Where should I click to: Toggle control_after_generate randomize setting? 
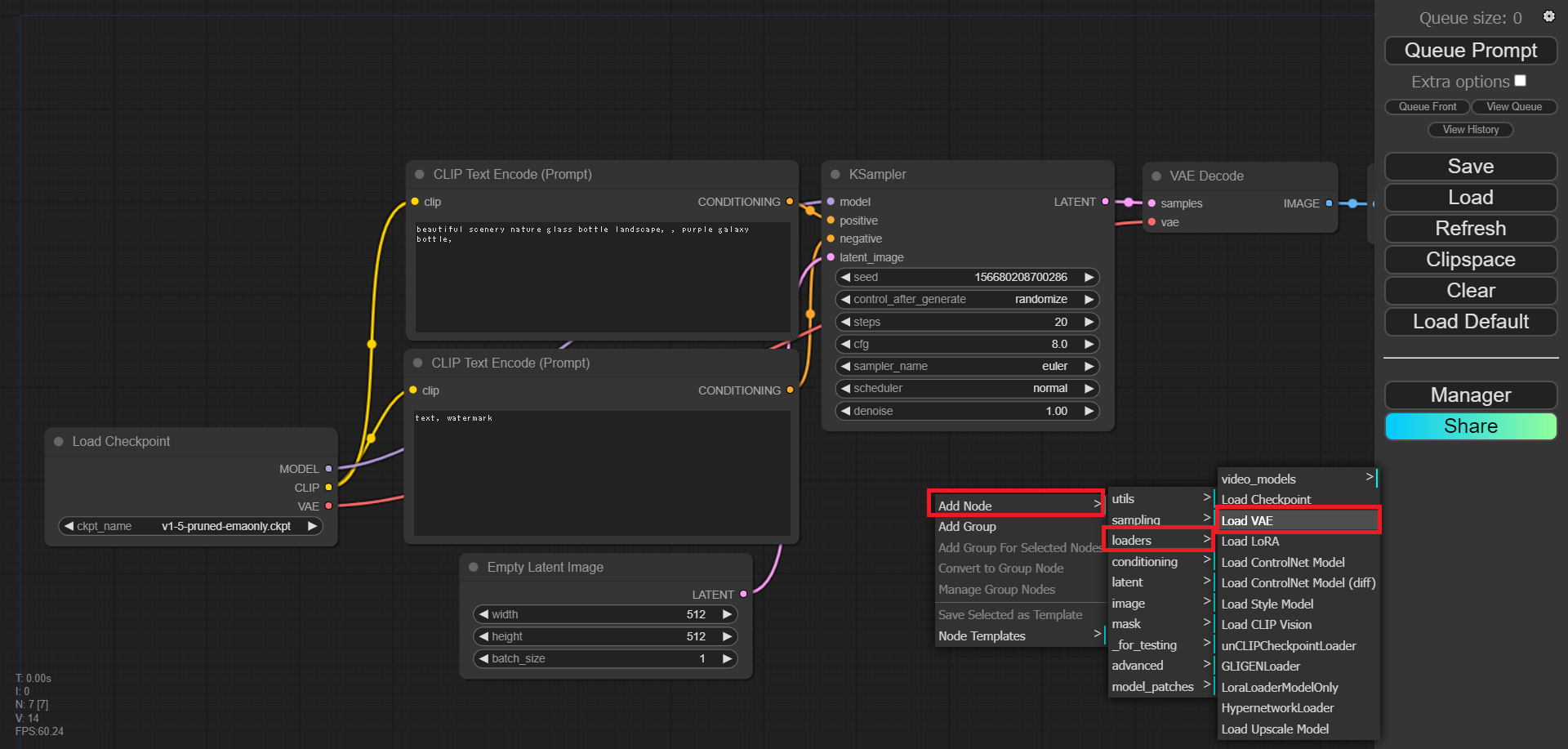click(x=967, y=300)
